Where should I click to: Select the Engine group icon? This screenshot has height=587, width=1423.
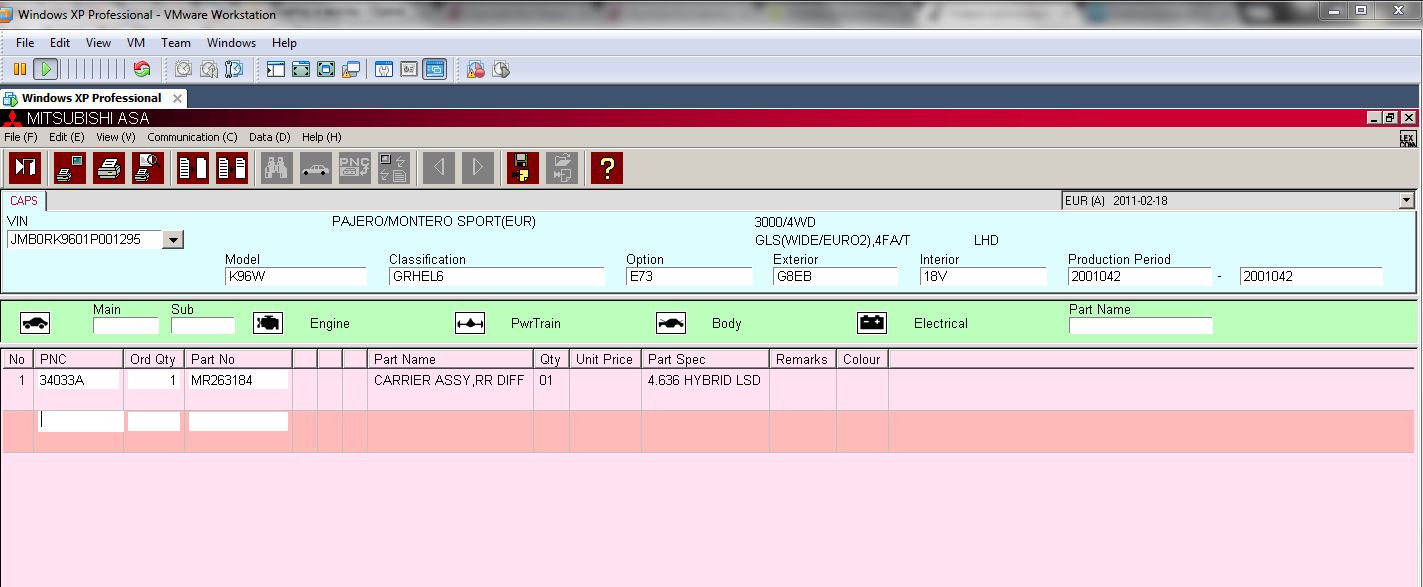[x=268, y=323]
